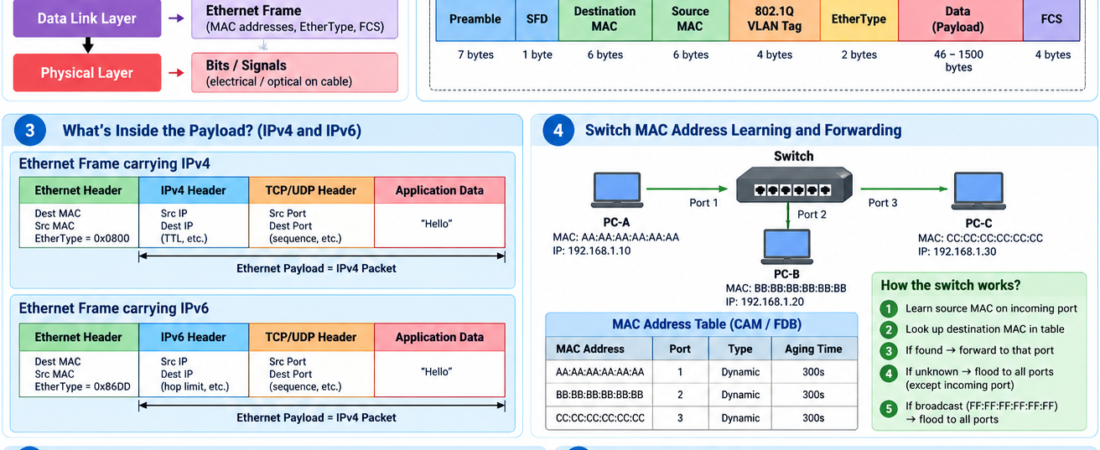Click the '2 bytes' size label
Screen dimensions: 1100x450
(859, 55)
